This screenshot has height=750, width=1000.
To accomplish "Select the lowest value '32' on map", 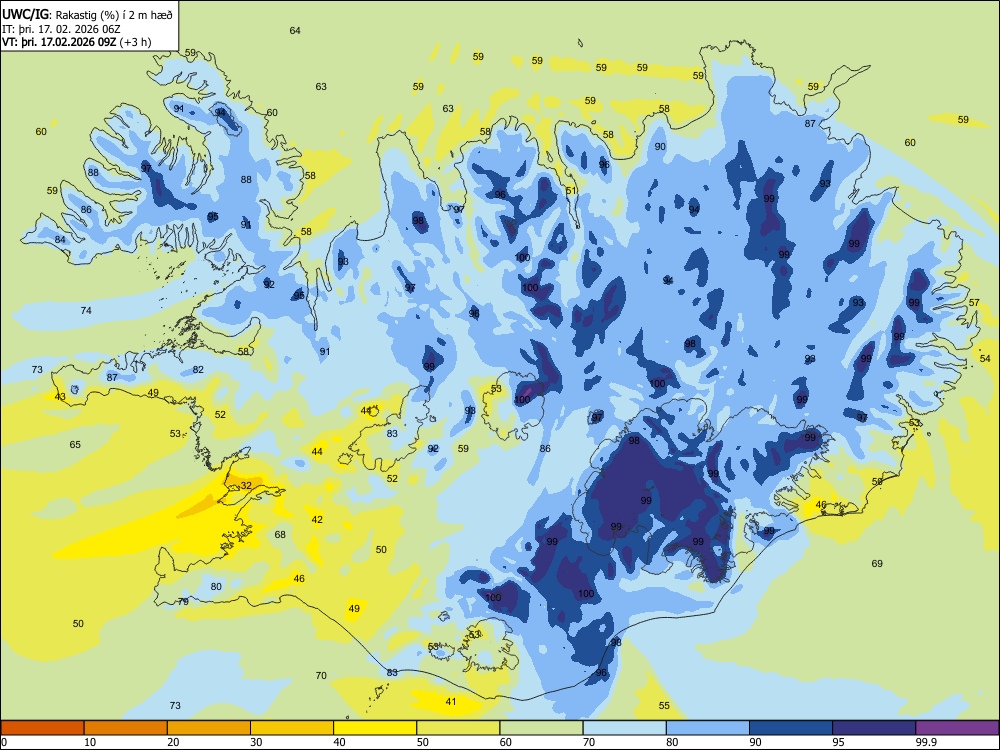I will coord(246,485).
